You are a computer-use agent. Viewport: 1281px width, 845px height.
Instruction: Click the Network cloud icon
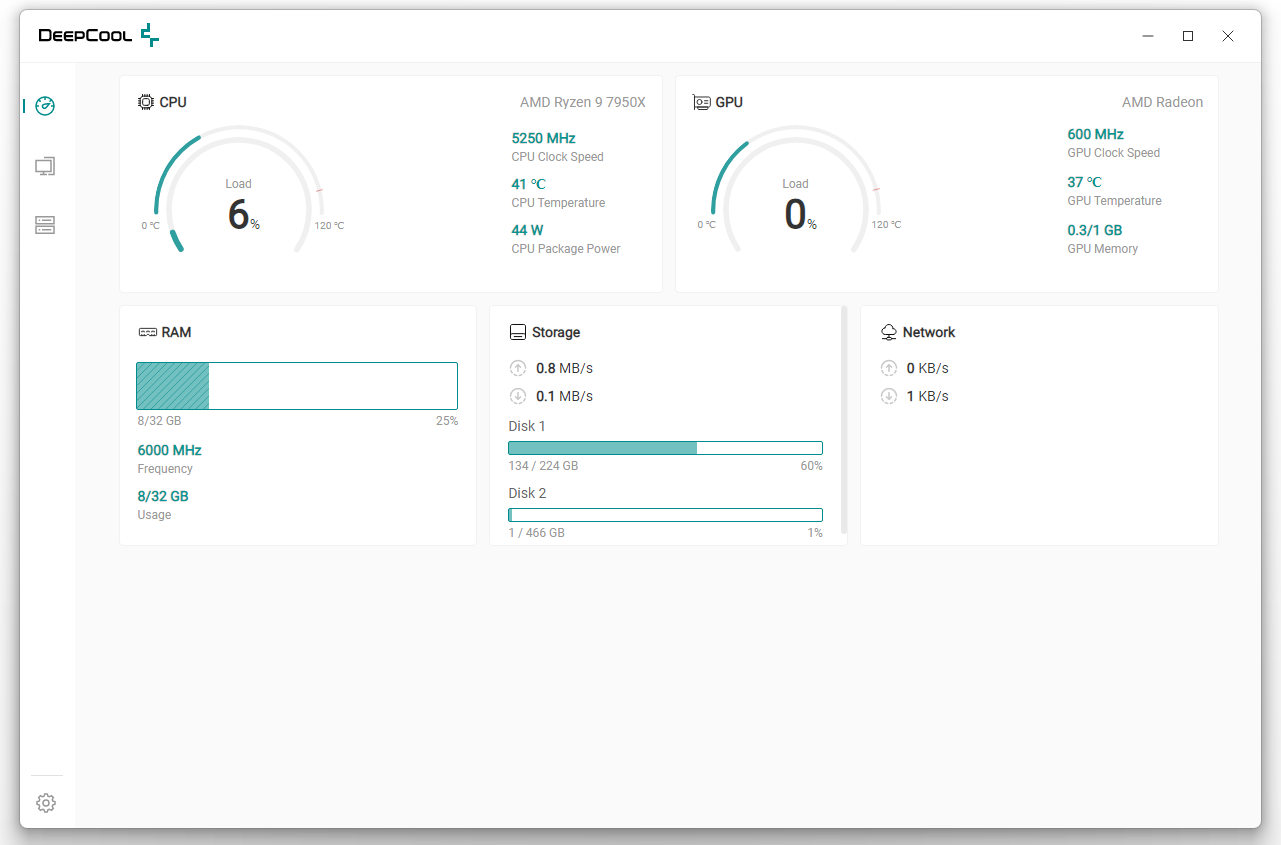[889, 332]
